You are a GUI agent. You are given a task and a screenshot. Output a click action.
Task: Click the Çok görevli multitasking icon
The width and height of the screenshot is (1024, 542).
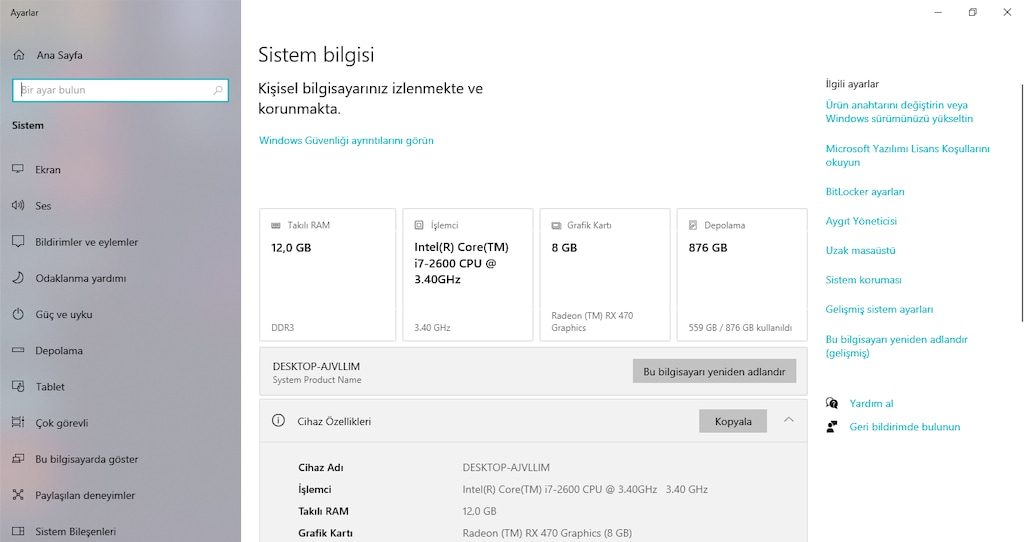pyautogui.click(x=18, y=422)
